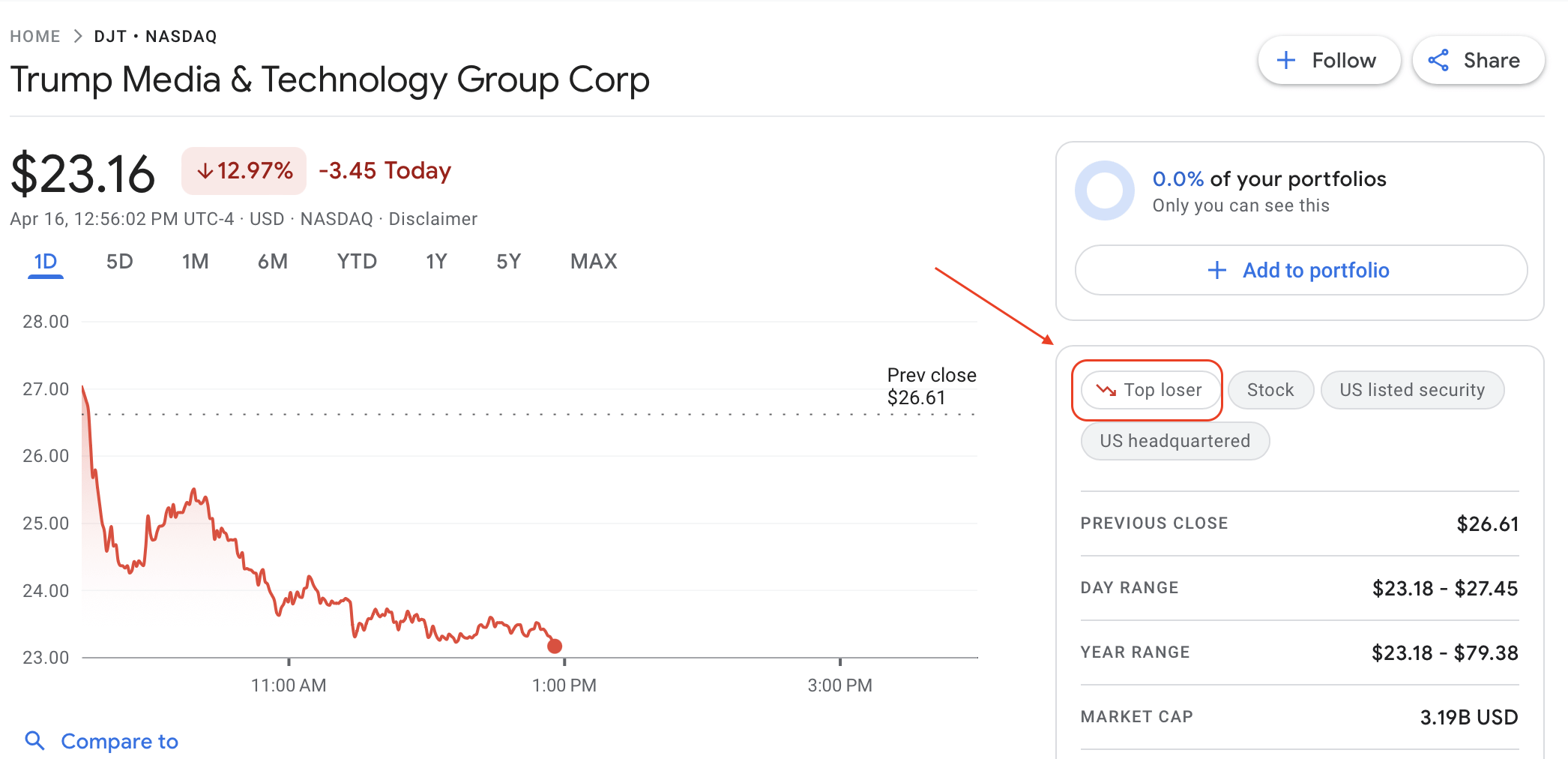Image resolution: width=1568 pixels, height=759 pixels.
Task: Click the 28.00 y-axis label
Action: (46, 322)
